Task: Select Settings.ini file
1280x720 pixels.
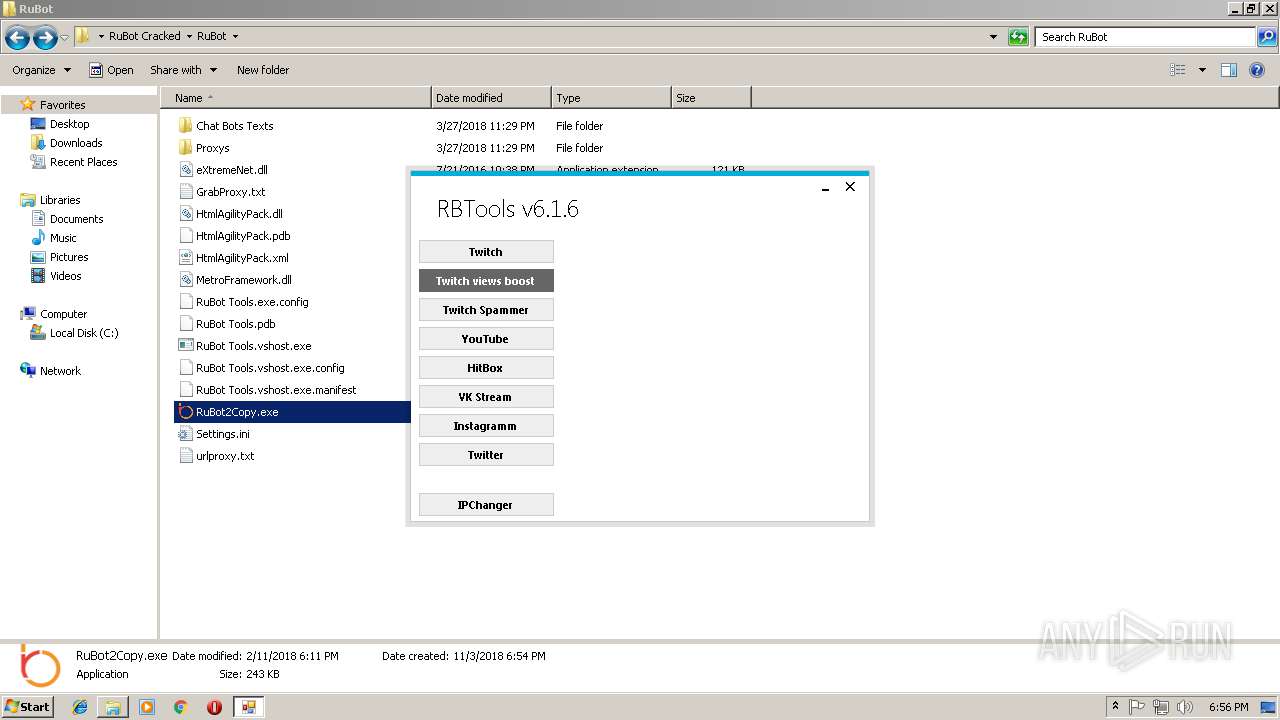Action: (222, 434)
